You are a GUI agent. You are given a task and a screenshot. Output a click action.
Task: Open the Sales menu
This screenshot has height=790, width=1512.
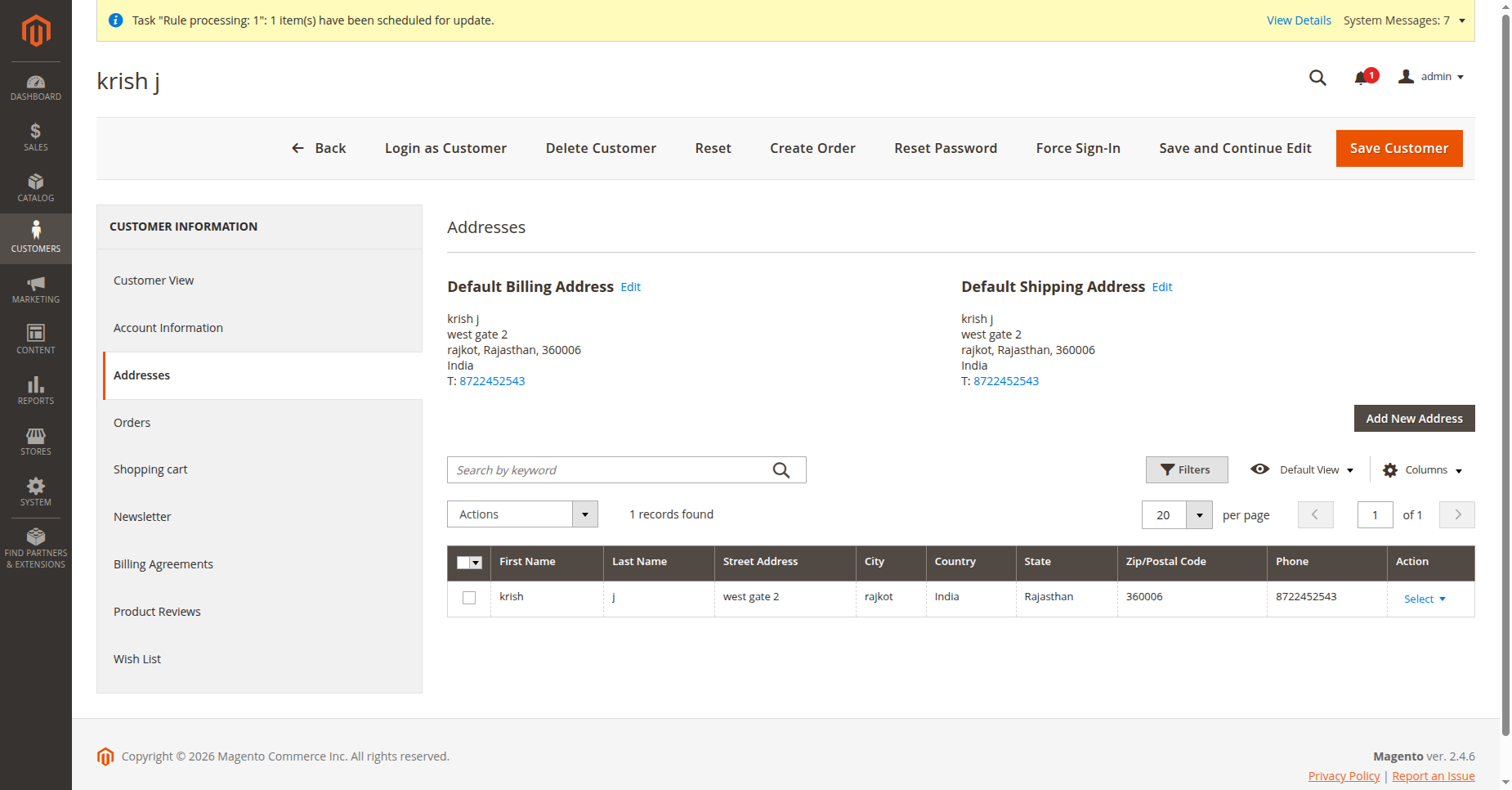tap(36, 137)
